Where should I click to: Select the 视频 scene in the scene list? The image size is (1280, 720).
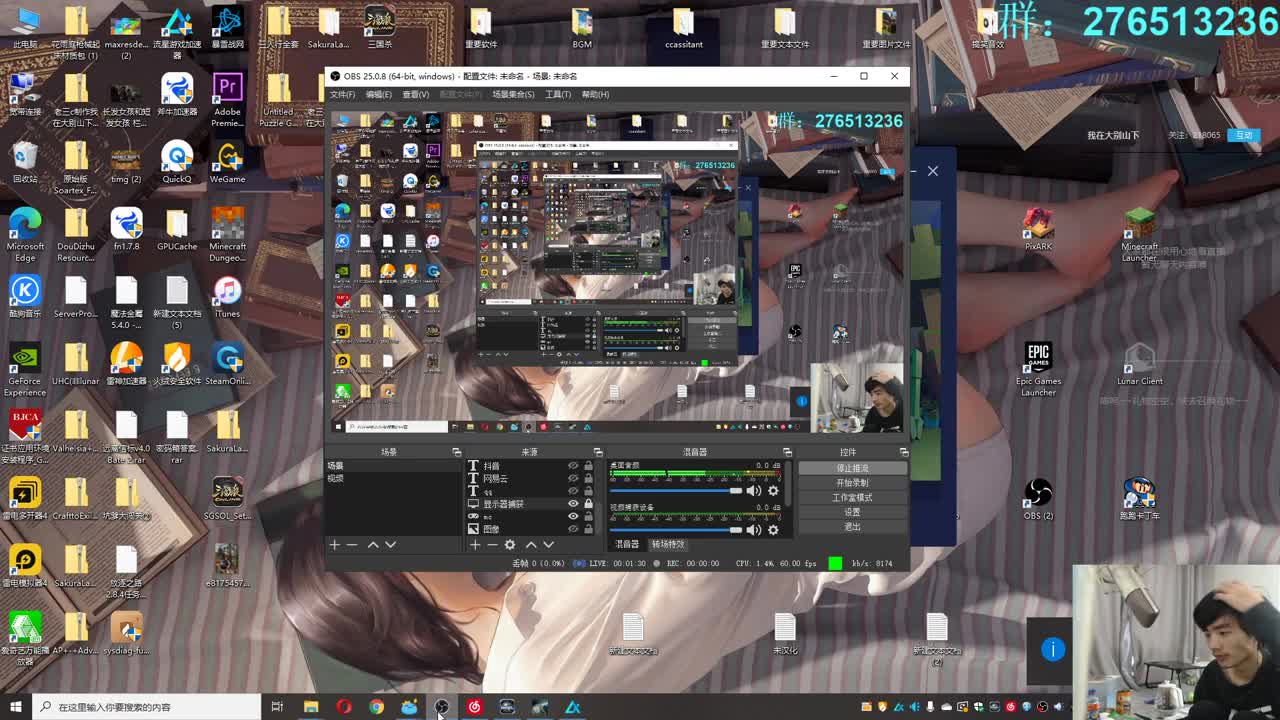point(393,478)
